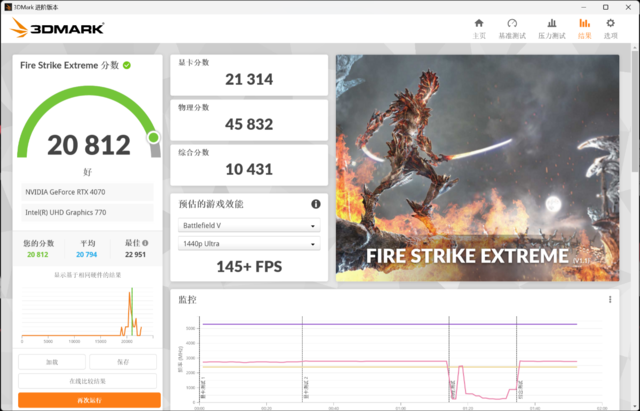Click the 监控 monitoring heading

pos(187,300)
